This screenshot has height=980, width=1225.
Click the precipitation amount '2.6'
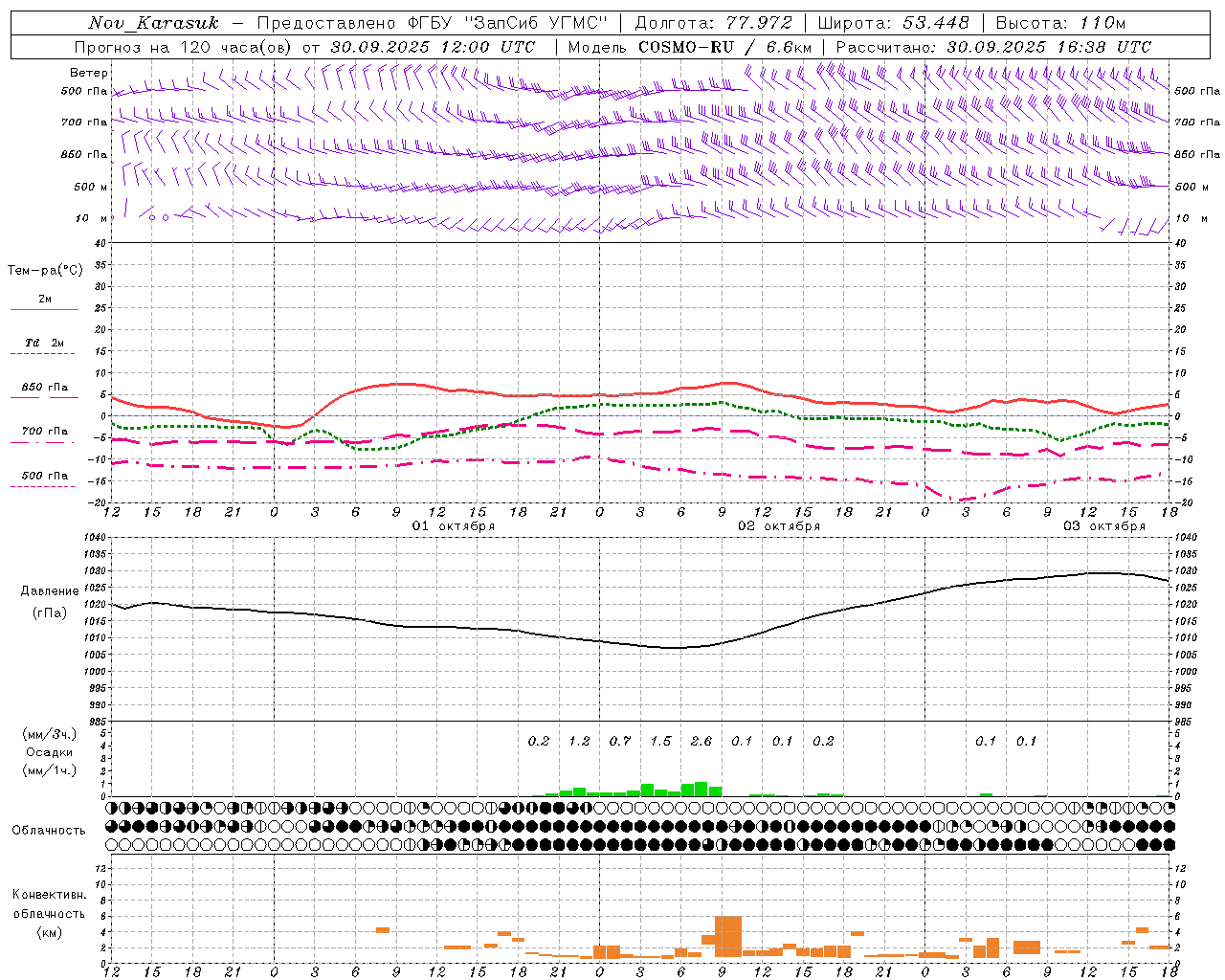coord(701,741)
